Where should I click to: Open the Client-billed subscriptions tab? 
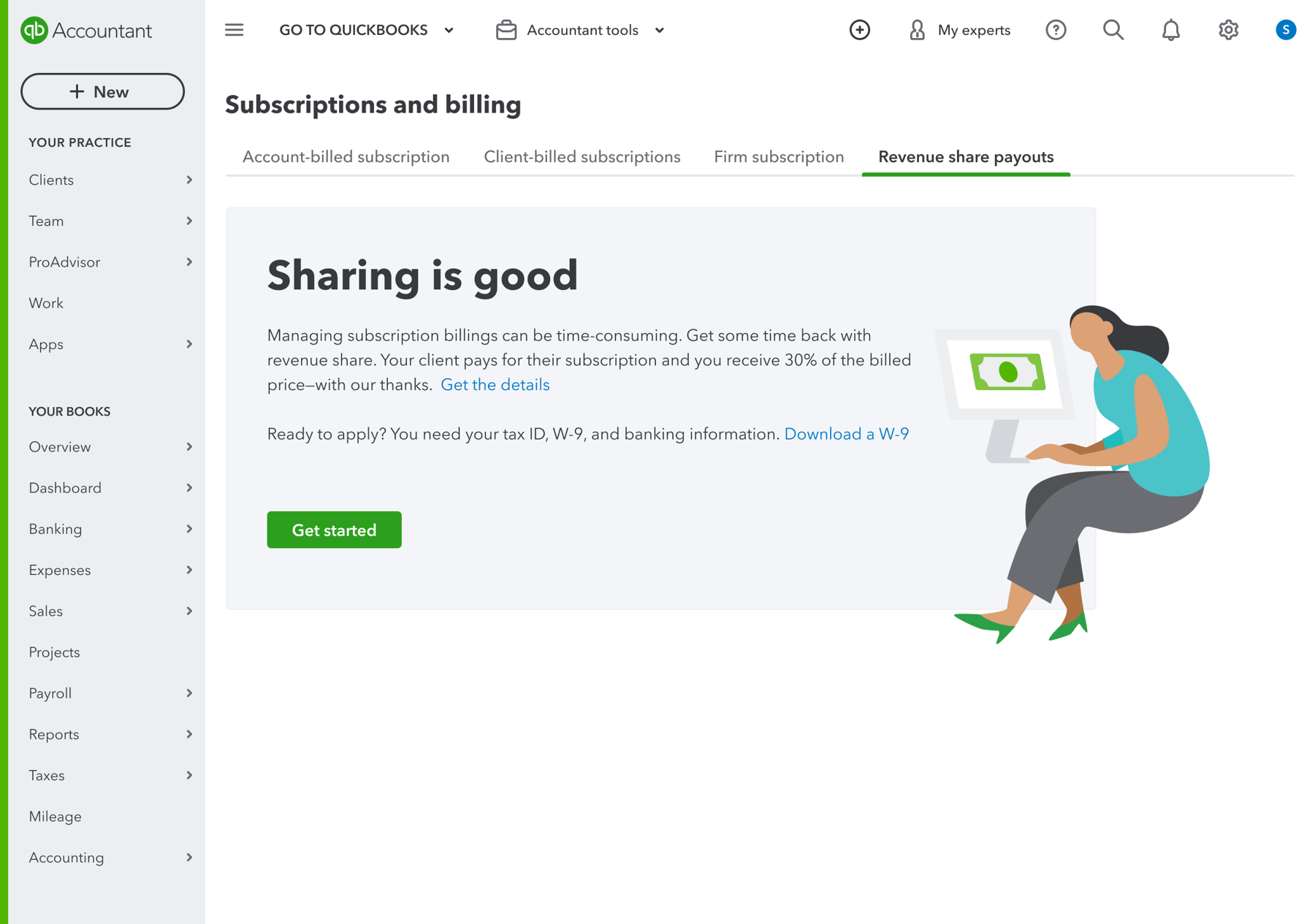pyautogui.click(x=582, y=156)
